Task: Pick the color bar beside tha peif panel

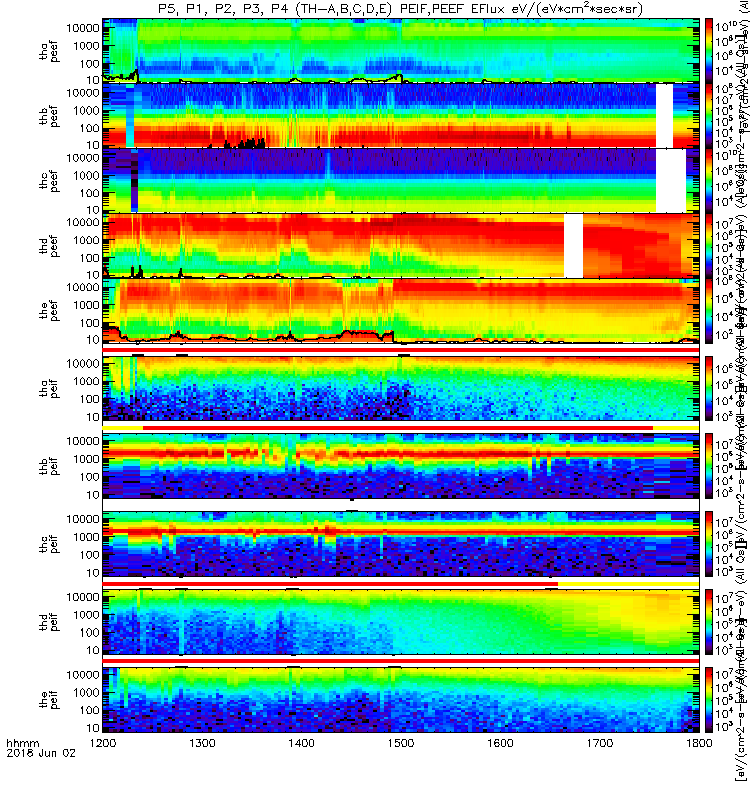Action: coord(709,388)
